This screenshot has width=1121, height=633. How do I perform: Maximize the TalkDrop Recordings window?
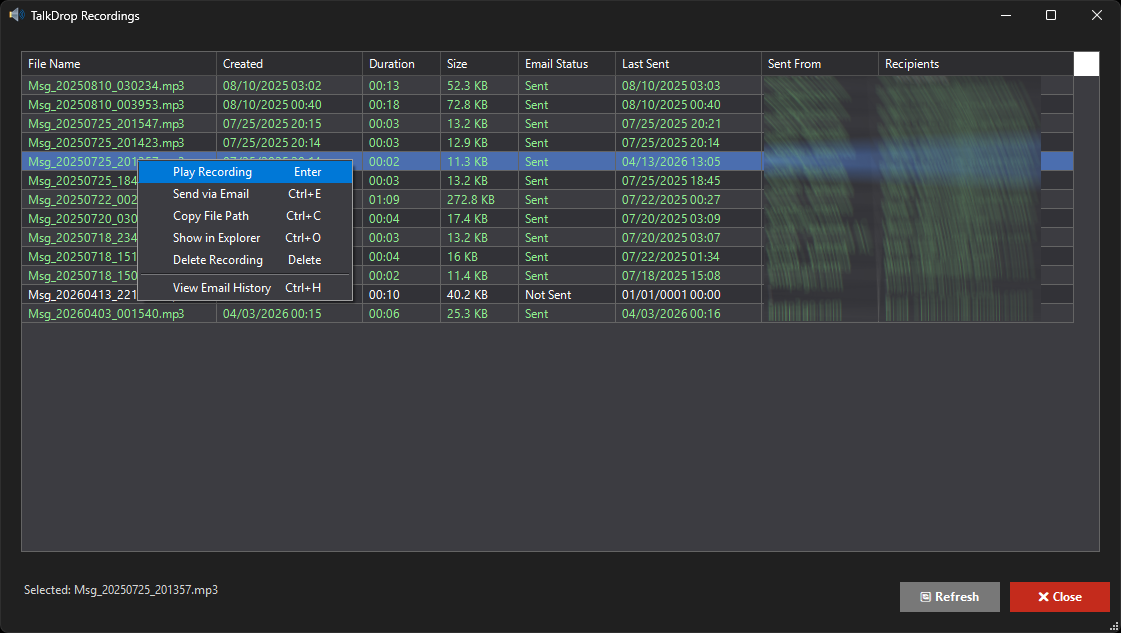click(x=1051, y=15)
